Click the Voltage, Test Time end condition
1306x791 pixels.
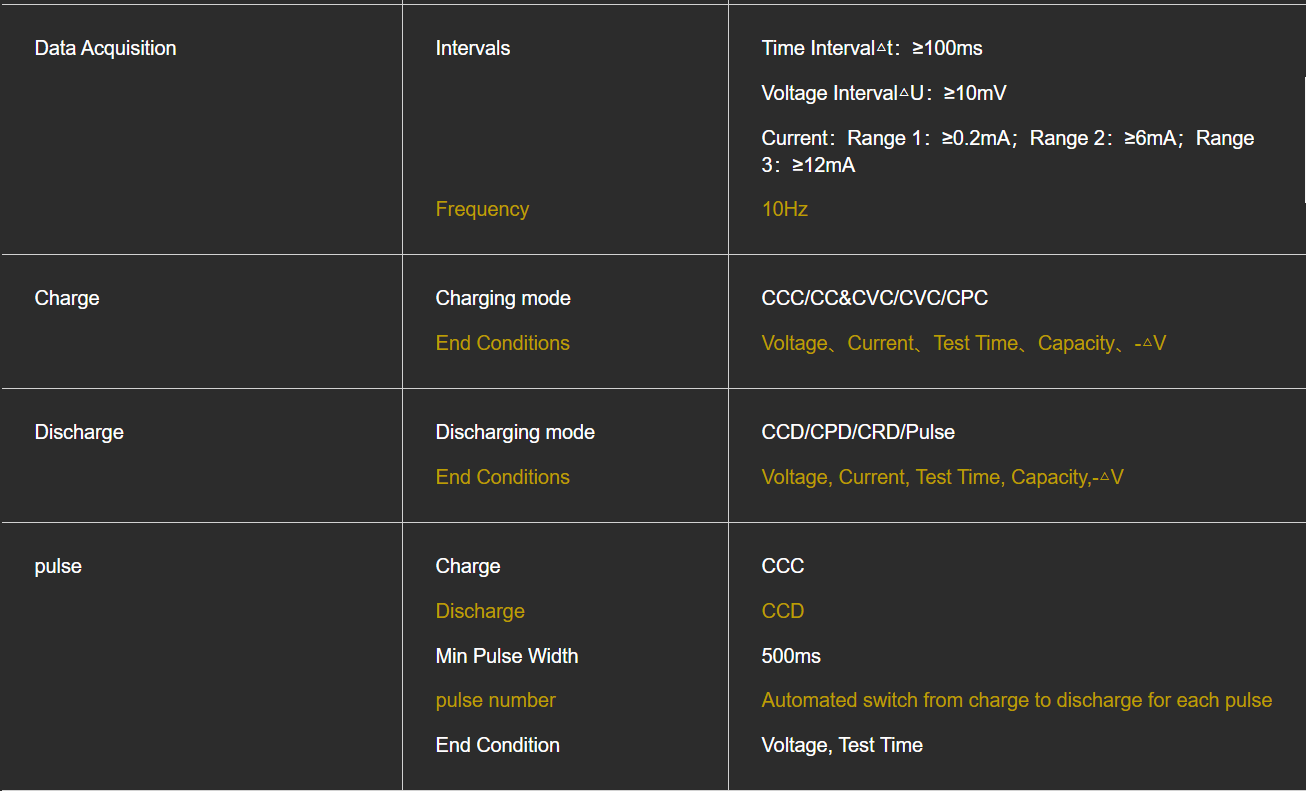coord(842,745)
